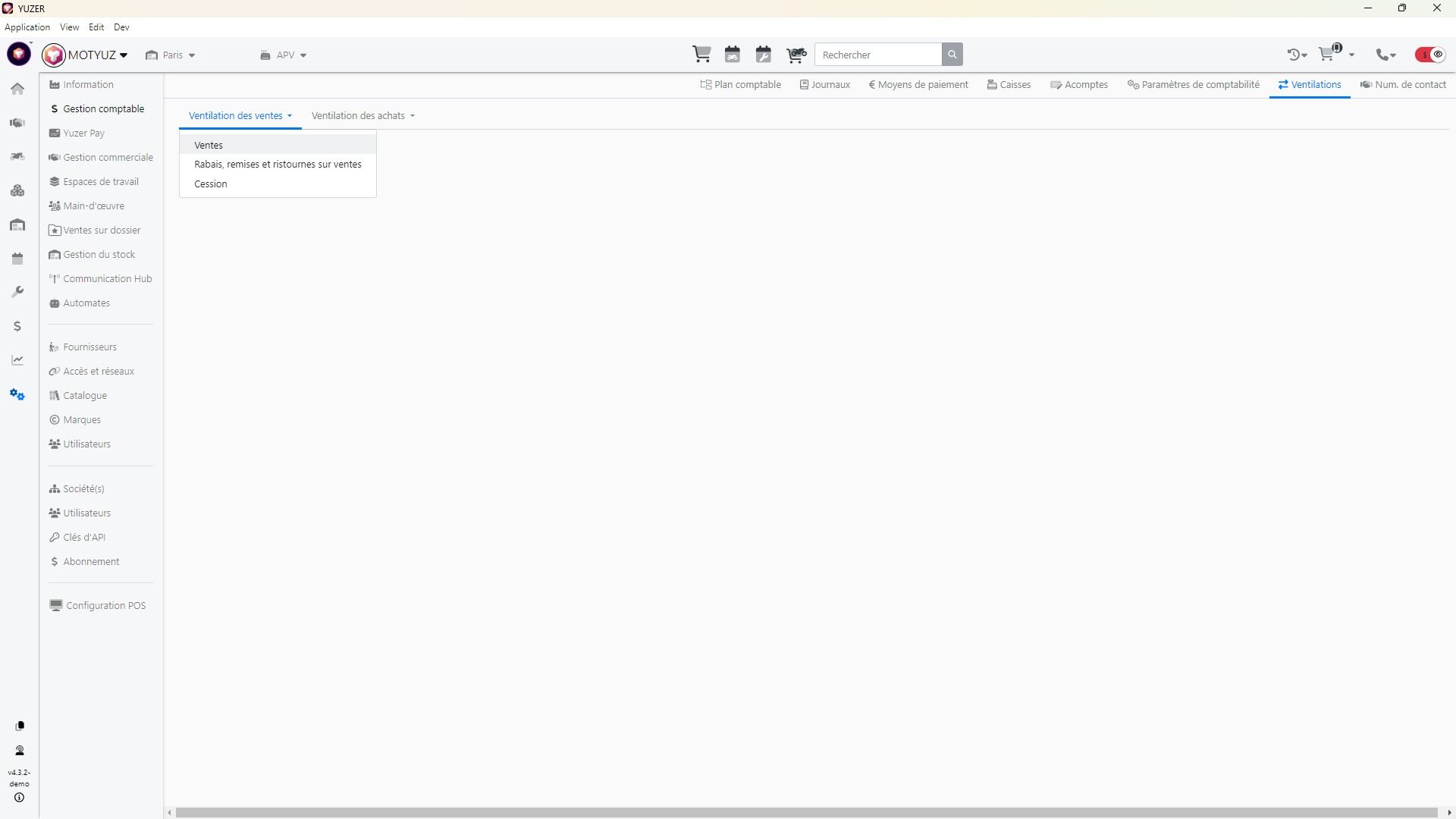Click the dollar sign sidebar icon

(17, 327)
